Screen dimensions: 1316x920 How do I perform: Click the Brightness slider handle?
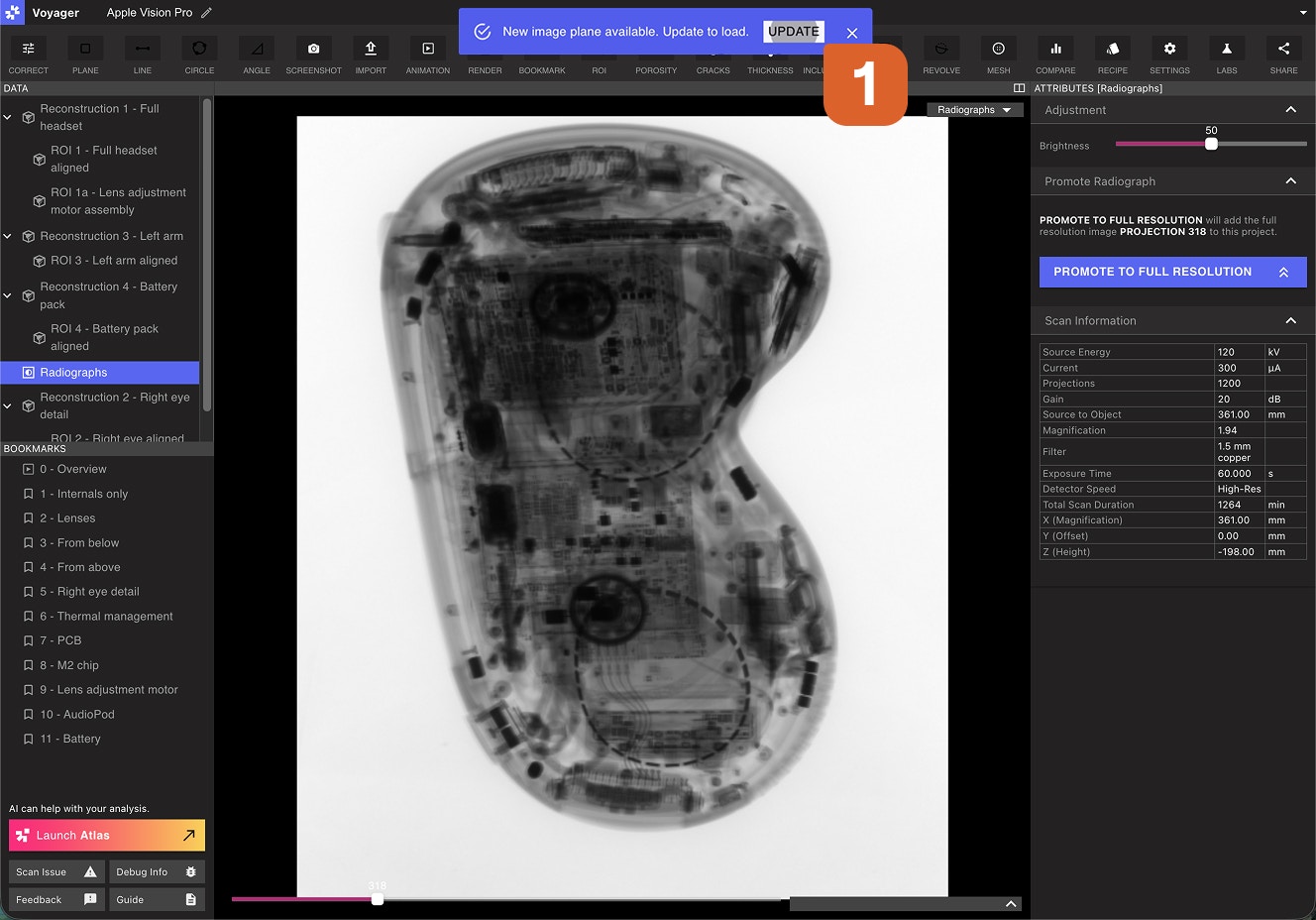(1211, 145)
